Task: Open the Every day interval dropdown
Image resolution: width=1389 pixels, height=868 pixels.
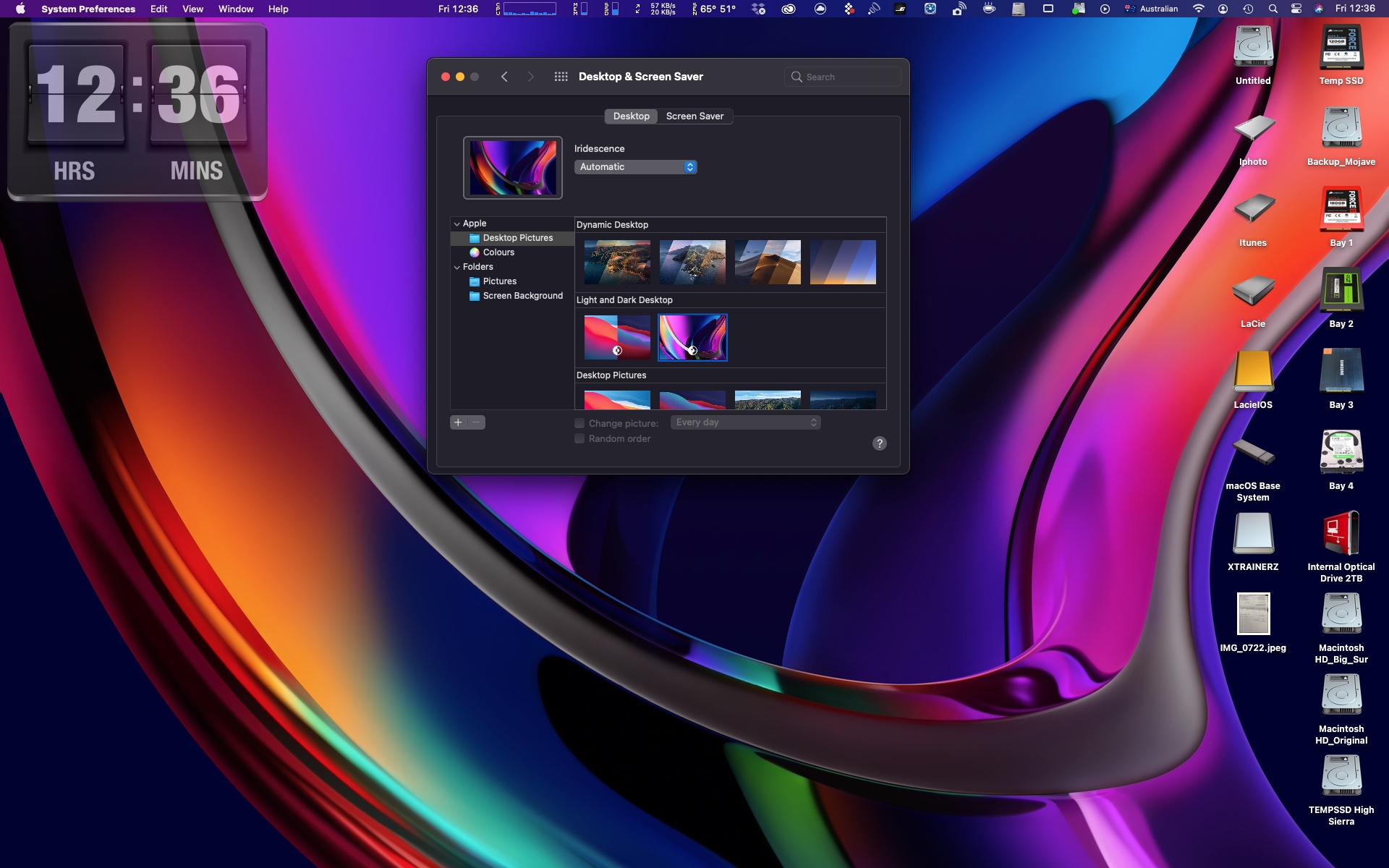Action: click(745, 422)
